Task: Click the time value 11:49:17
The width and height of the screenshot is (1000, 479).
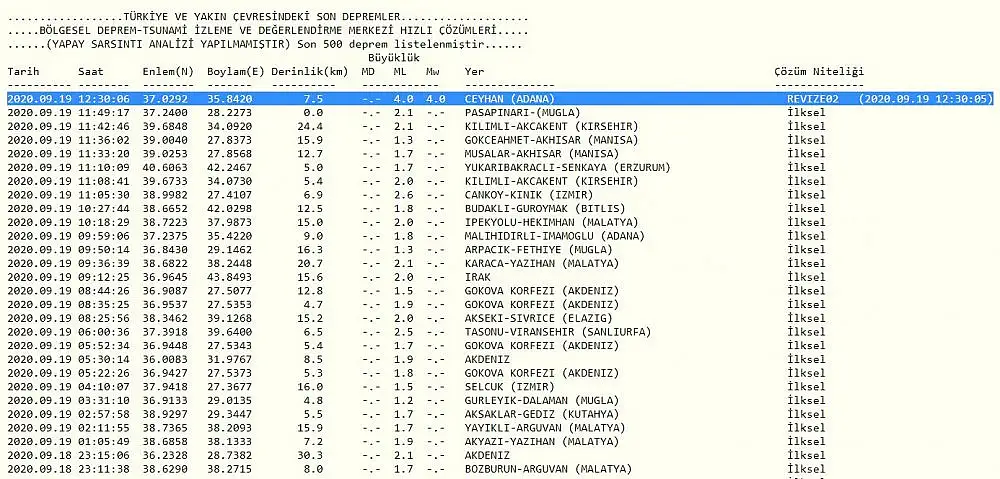Action: (104, 112)
